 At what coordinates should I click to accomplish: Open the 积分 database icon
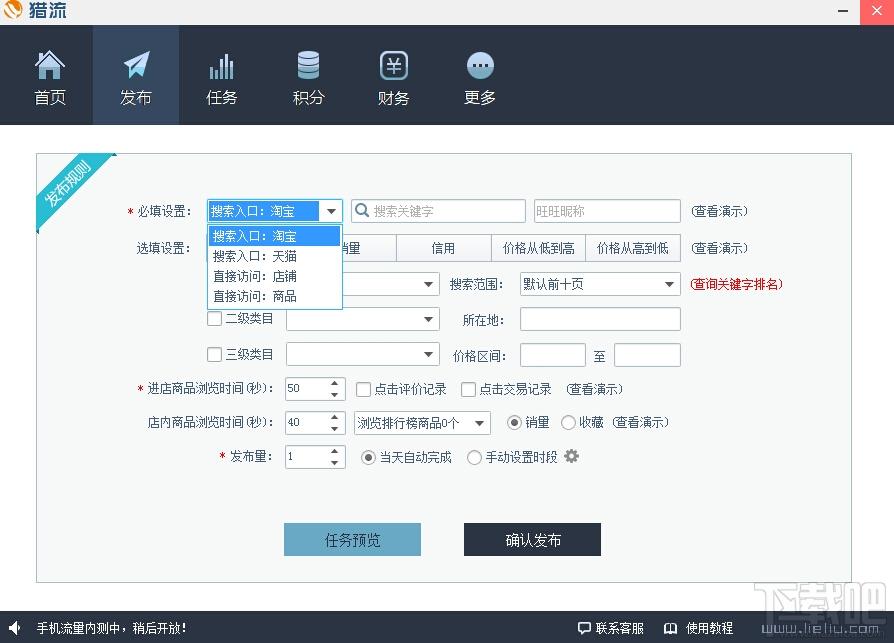point(308,65)
